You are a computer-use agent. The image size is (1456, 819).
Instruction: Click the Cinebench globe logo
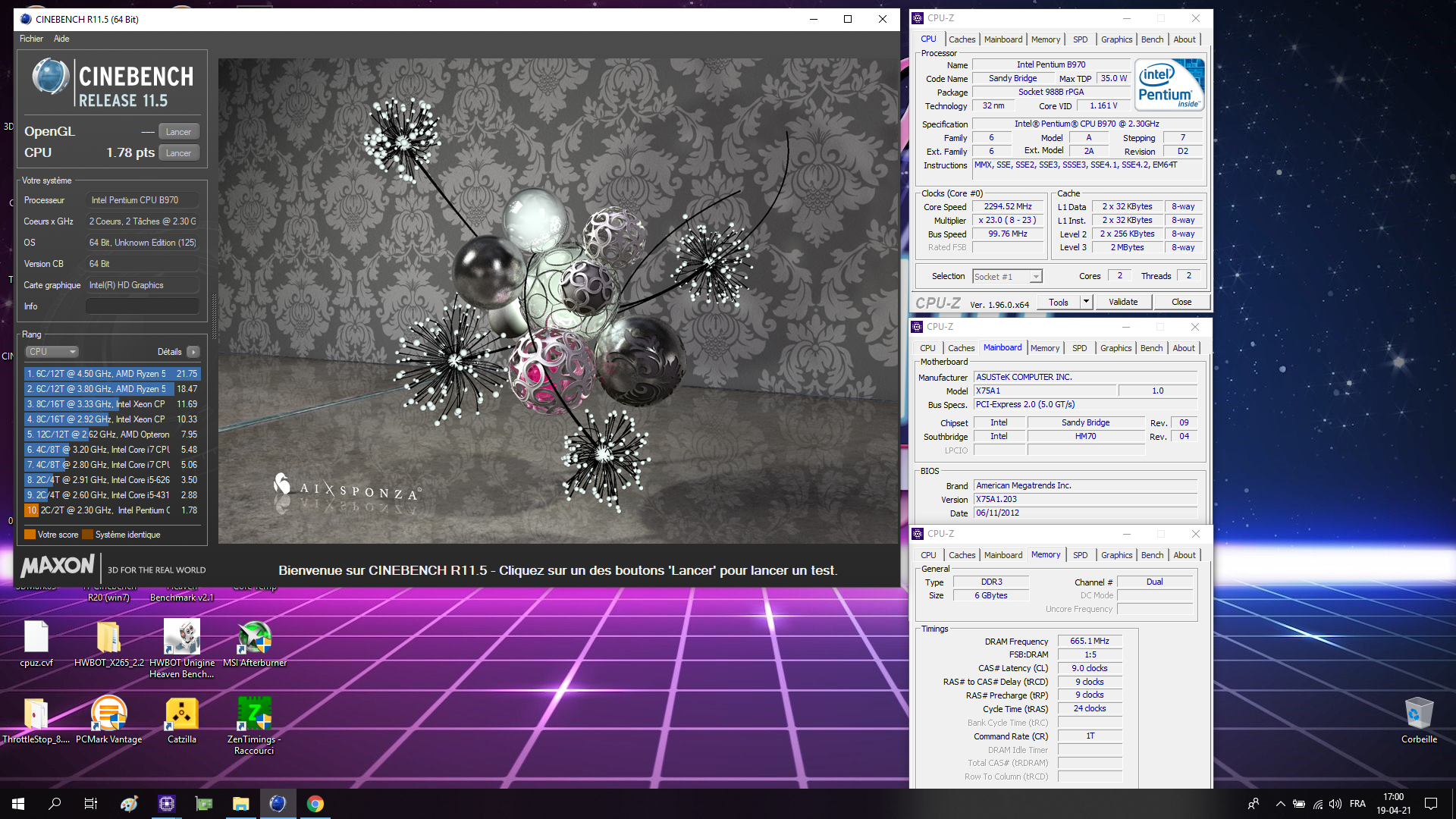(x=52, y=77)
